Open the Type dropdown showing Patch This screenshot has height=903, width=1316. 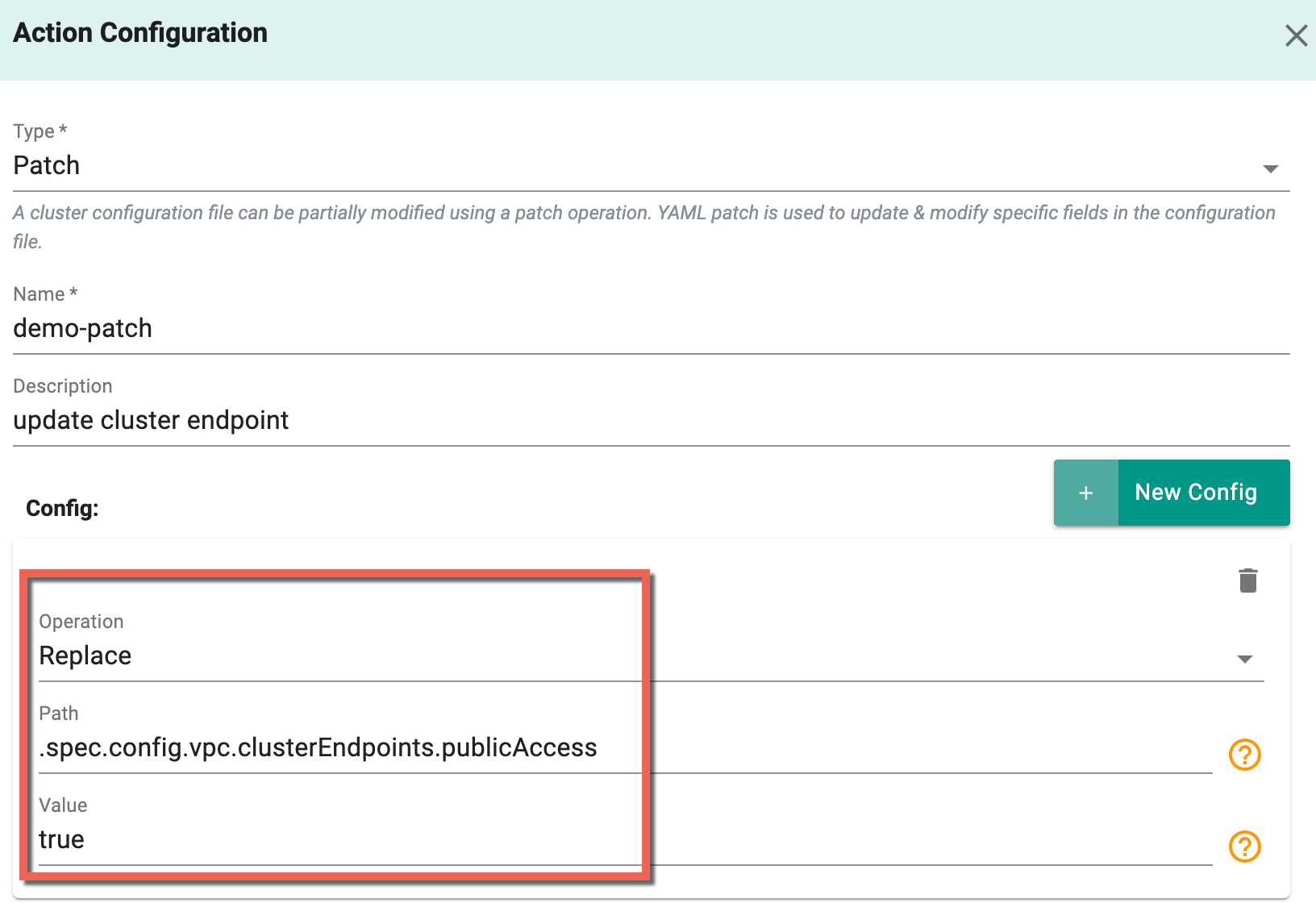[652, 166]
